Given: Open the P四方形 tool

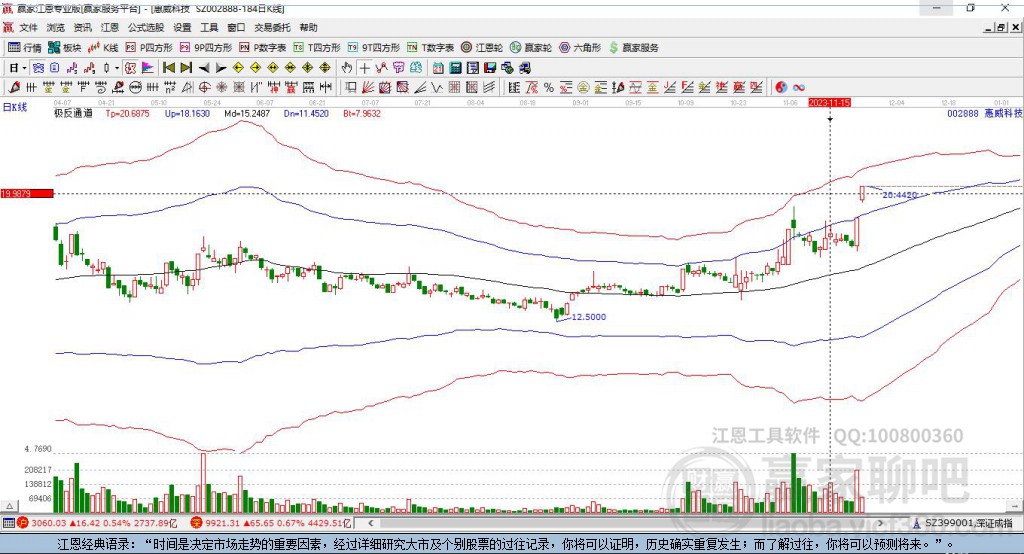Looking at the screenshot, I should 149,48.
